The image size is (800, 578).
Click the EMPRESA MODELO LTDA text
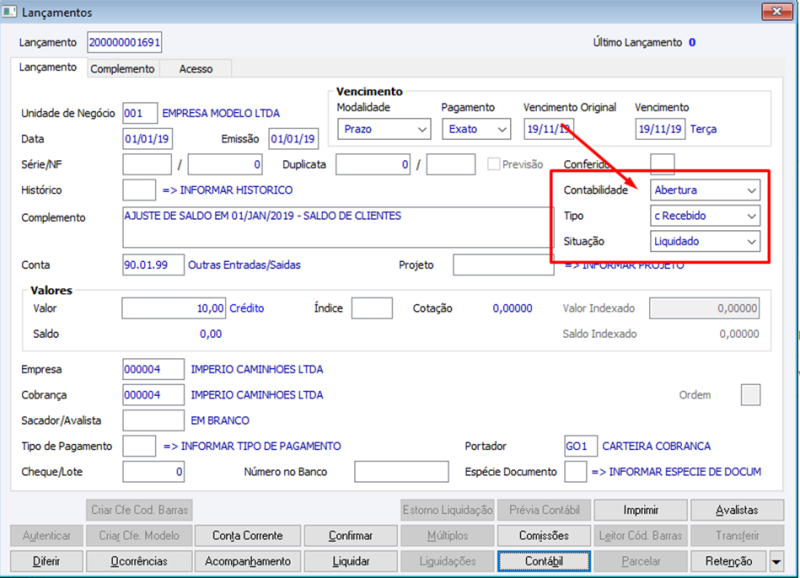pos(221,113)
